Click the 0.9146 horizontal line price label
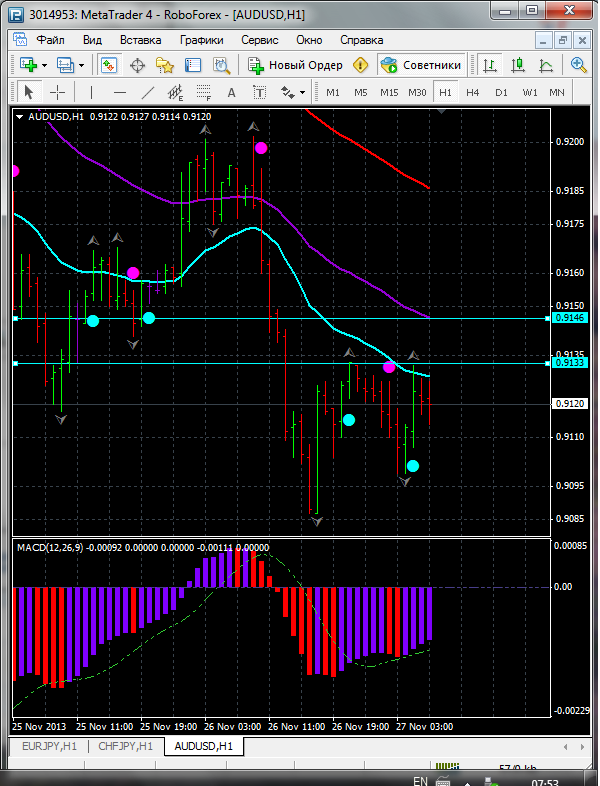The image size is (600, 786). pos(571,318)
